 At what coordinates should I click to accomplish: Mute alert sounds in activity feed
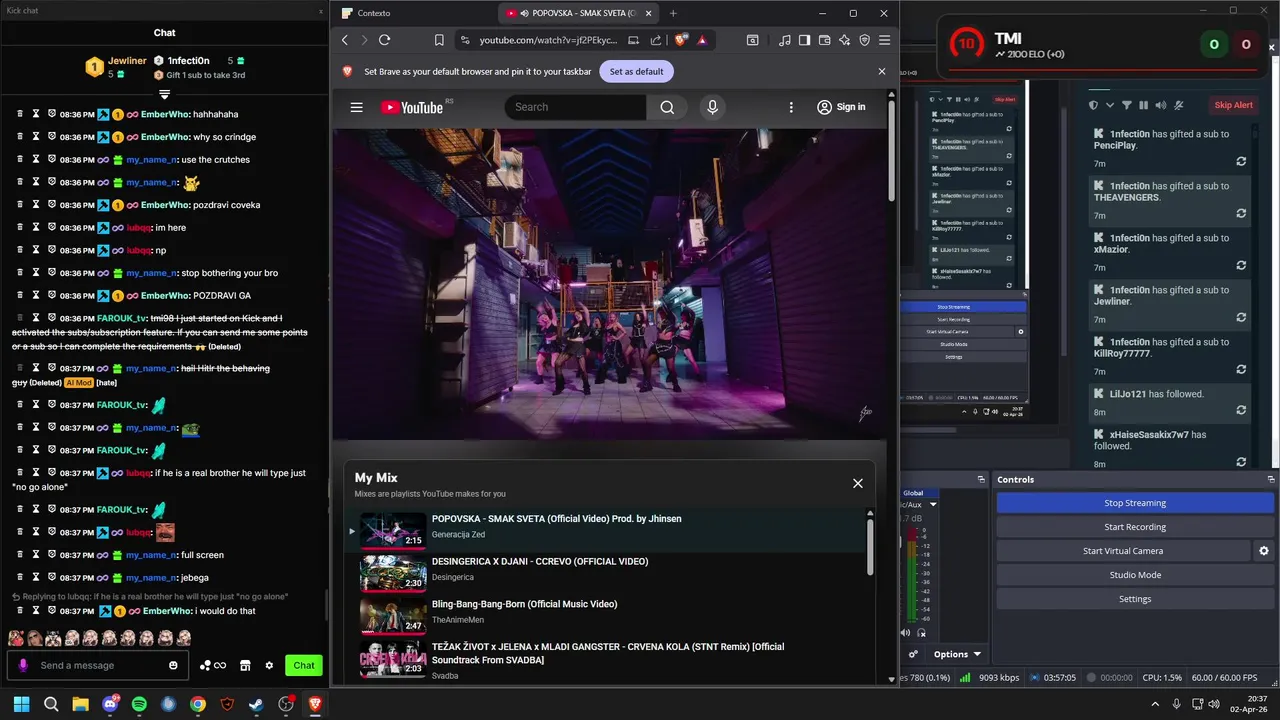[x=1161, y=105]
